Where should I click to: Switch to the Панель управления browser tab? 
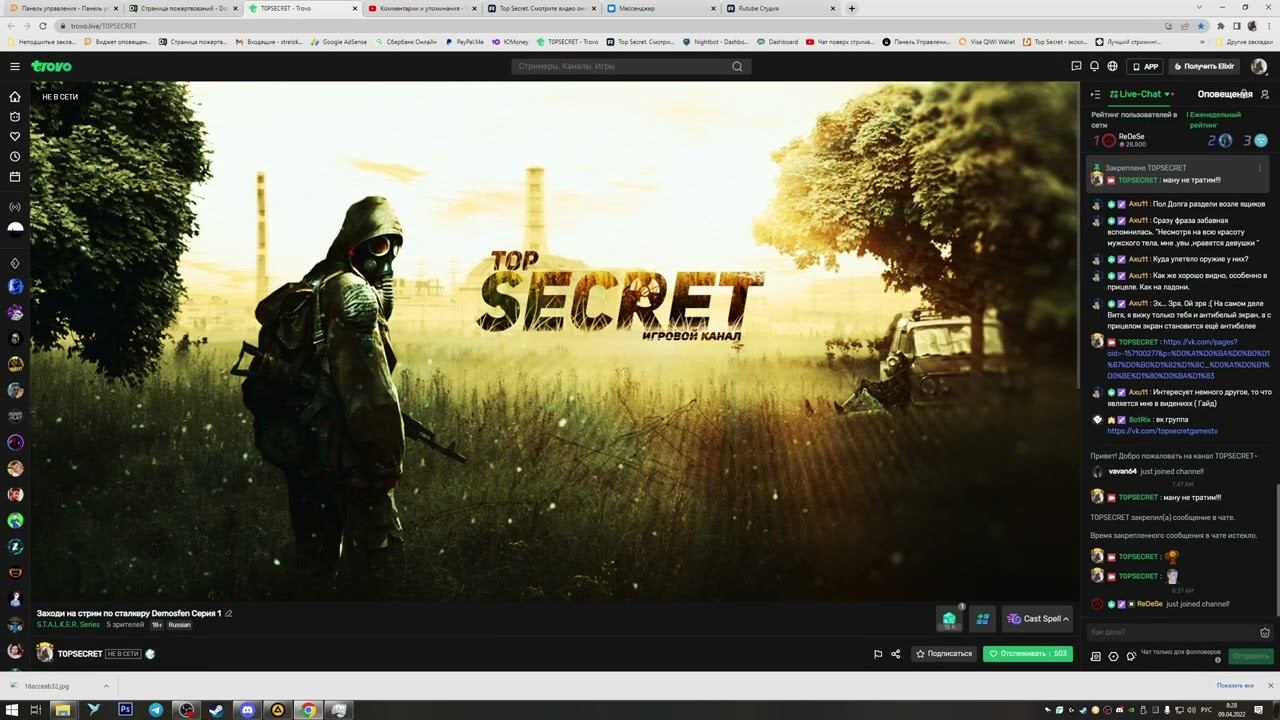click(x=64, y=8)
